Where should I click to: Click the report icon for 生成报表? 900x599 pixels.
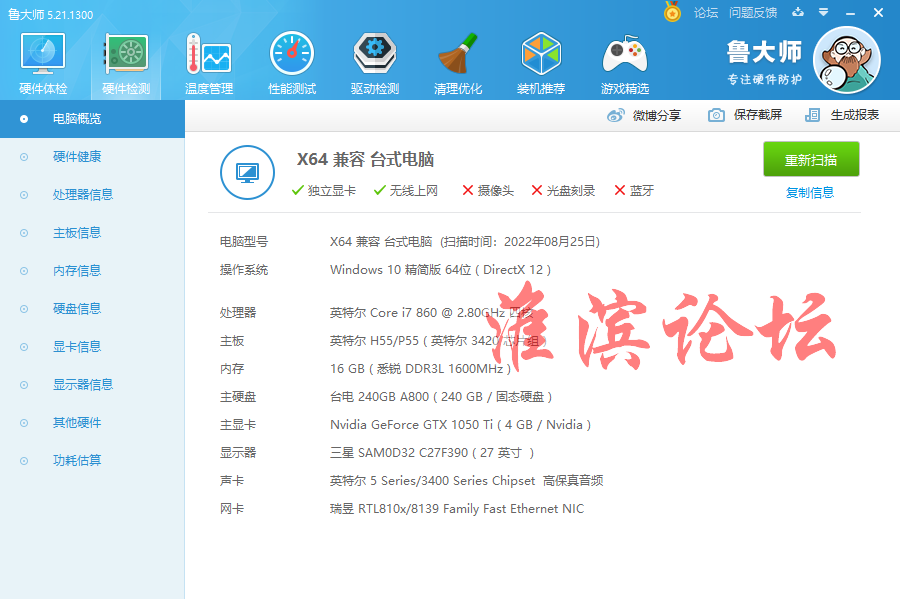tap(812, 115)
